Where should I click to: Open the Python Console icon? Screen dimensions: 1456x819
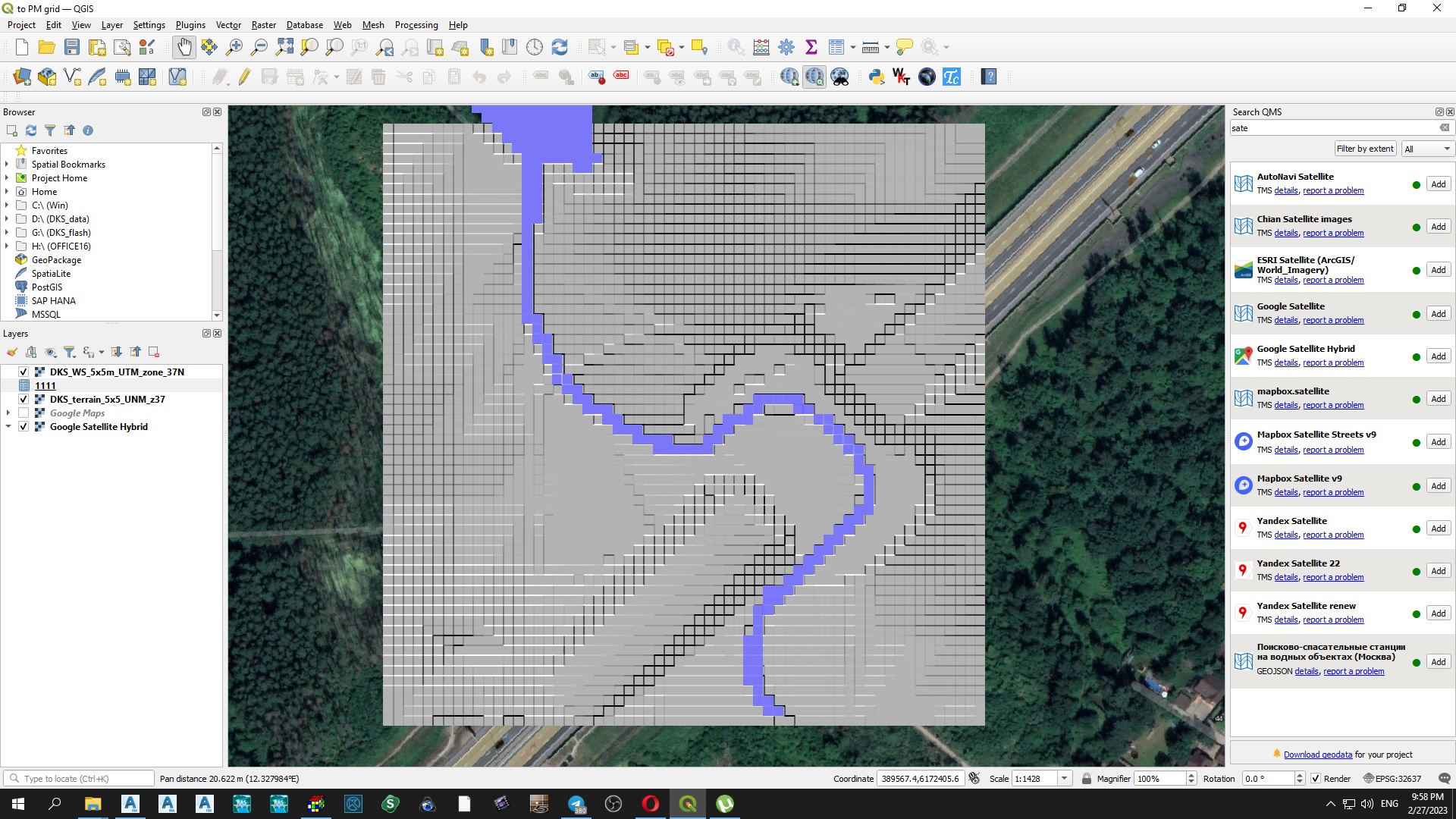coord(877,77)
